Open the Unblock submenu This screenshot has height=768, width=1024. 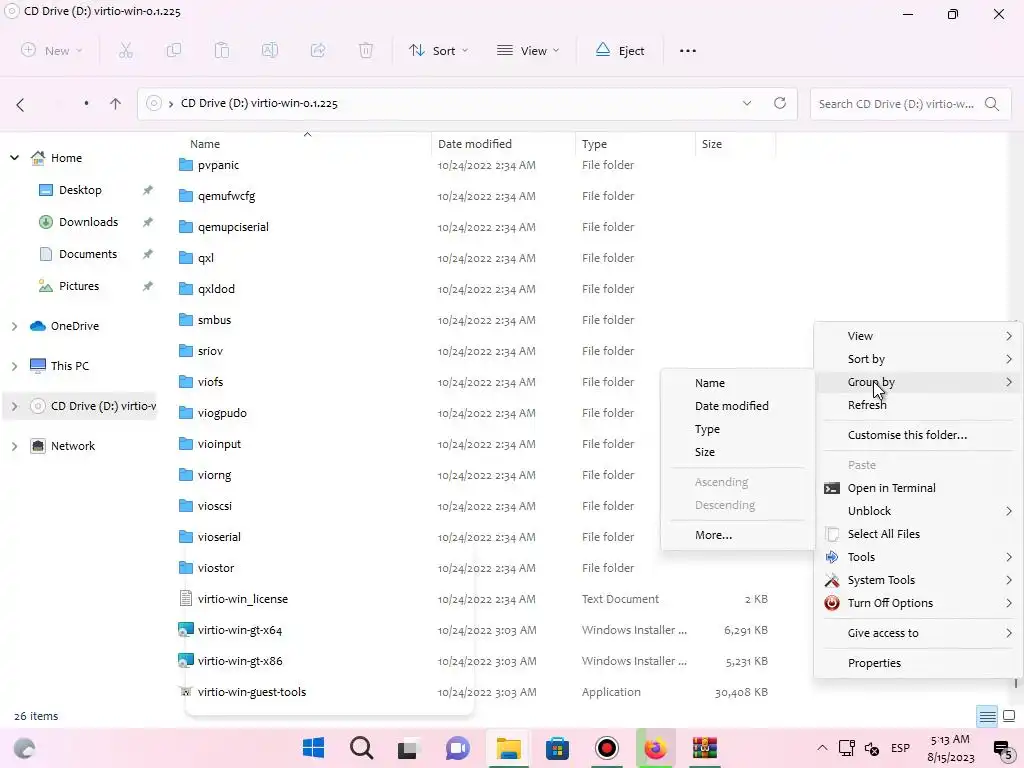(918, 511)
